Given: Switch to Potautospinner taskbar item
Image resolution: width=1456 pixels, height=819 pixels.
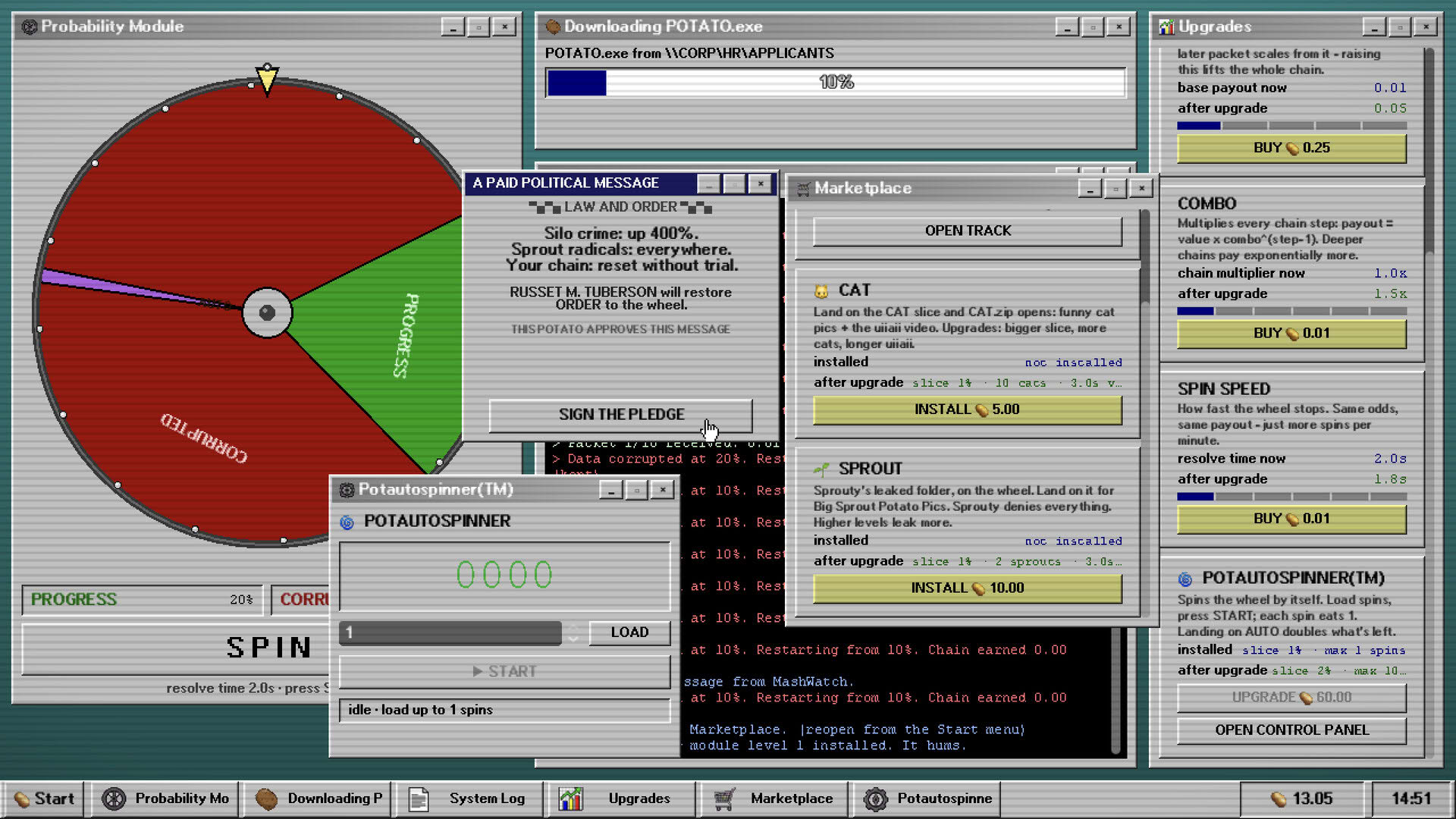Looking at the screenshot, I should (927, 799).
